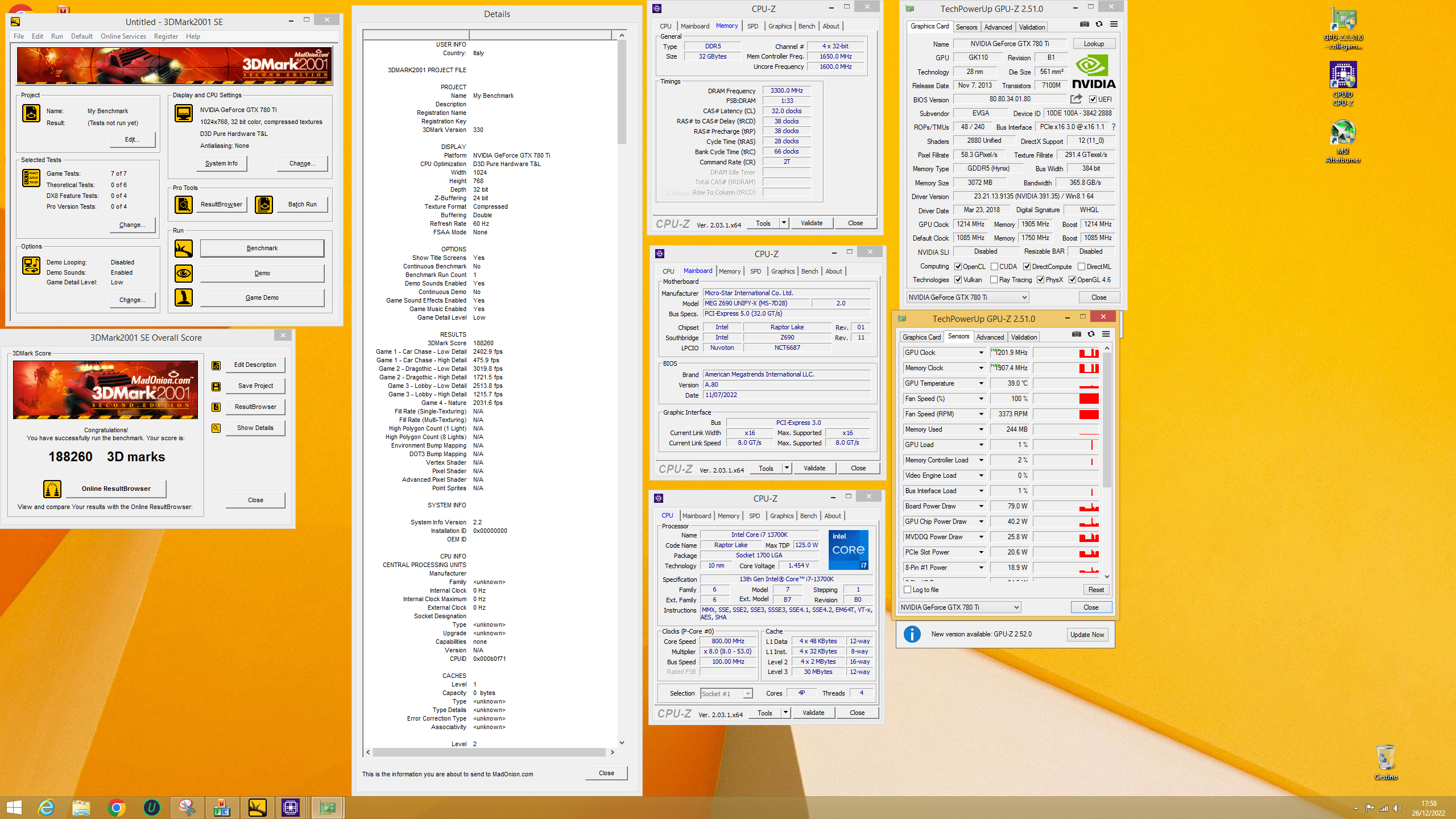The image size is (1456, 819).
Task: Click the BIOS export share icon in GPU-Z
Action: pos(1076,99)
